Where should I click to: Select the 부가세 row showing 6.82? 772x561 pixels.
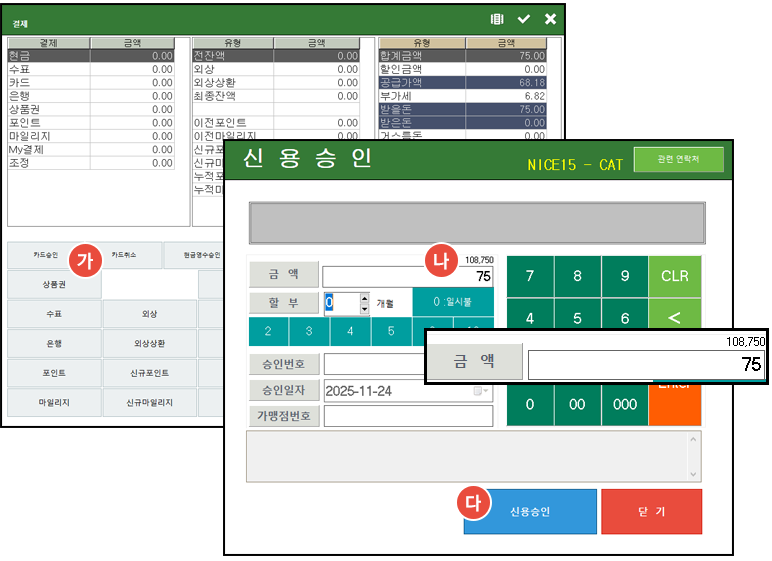click(462, 96)
